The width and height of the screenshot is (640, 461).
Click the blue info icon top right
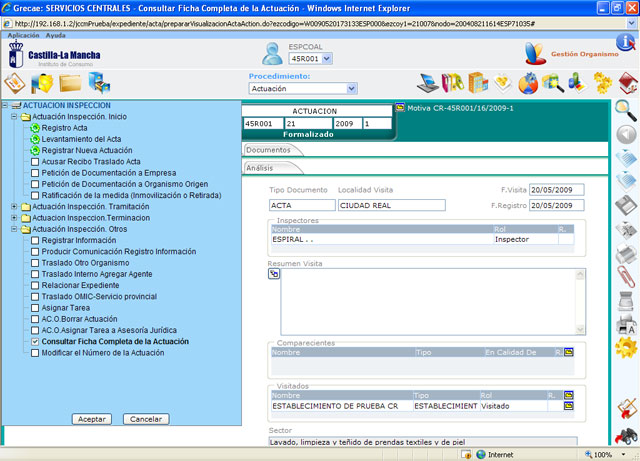626,42
